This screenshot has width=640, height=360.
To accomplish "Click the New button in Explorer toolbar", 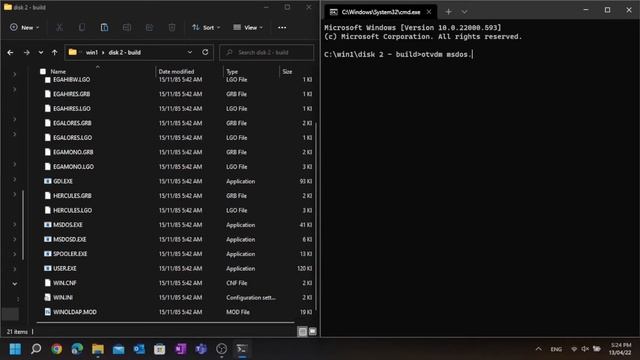I will pyautogui.click(x=24, y=27).
